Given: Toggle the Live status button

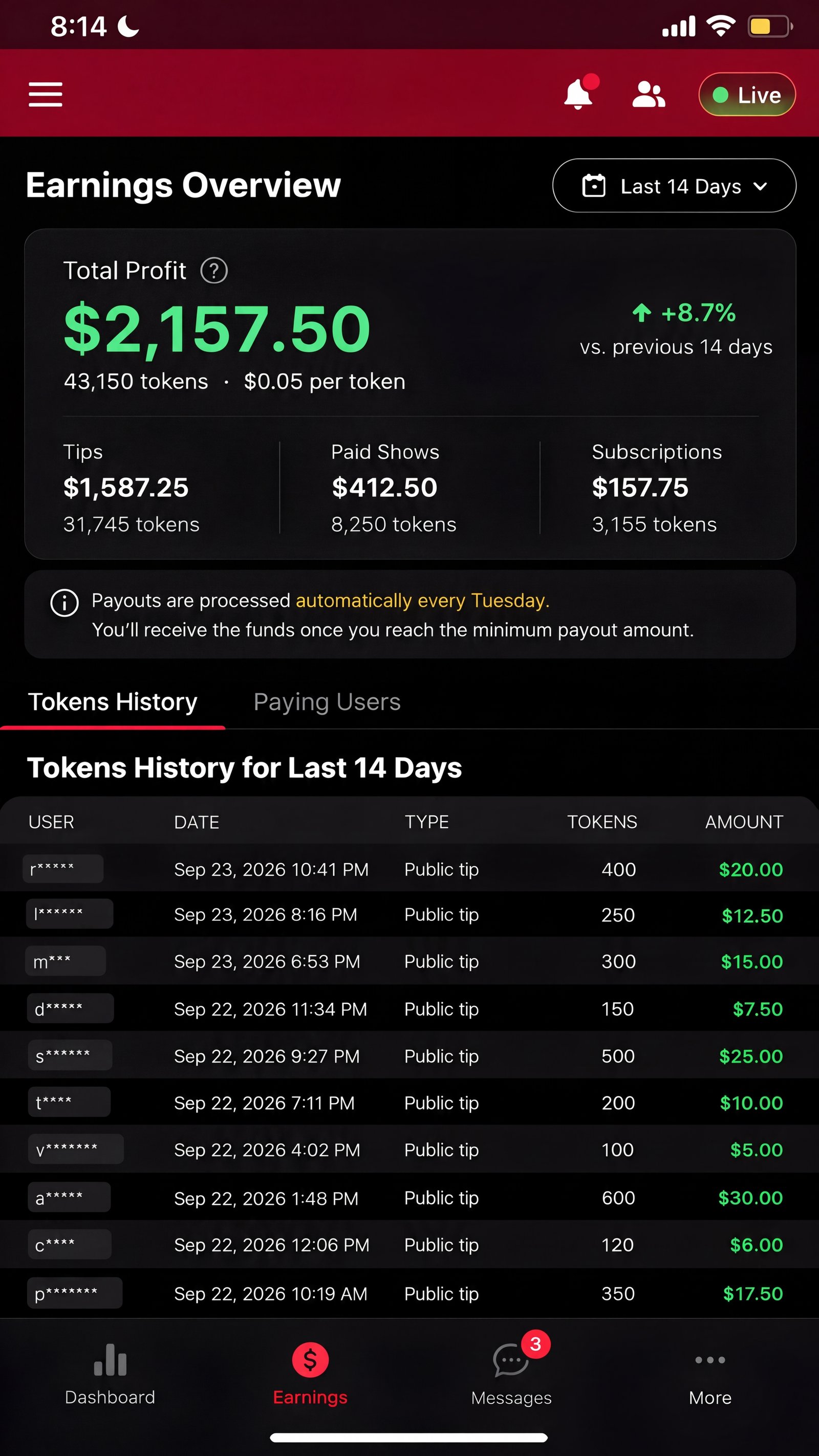Looking at the screenshot, I should tap(747, 95).
